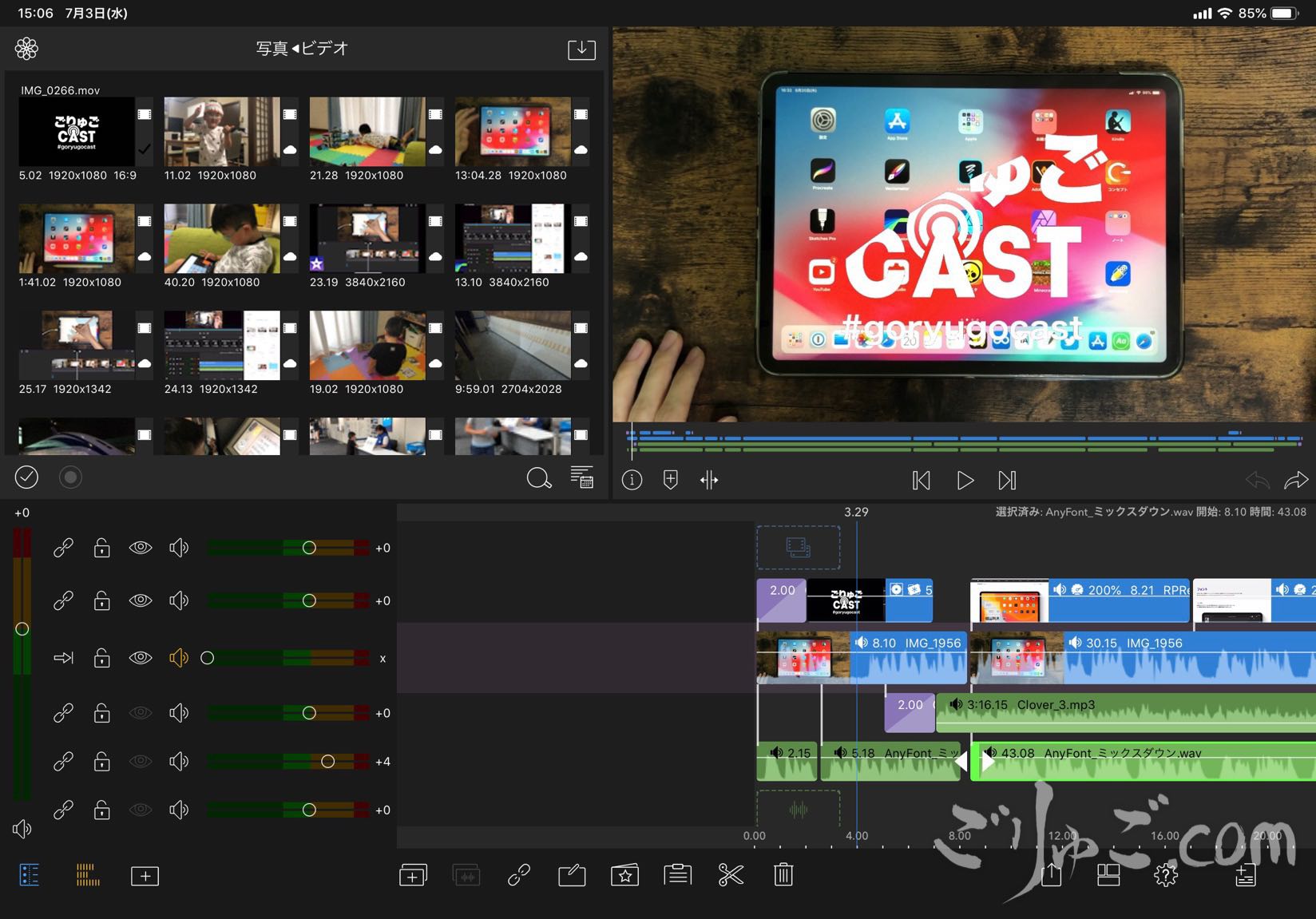
Task: Click the import download icon above media library
Action: click(581, 50)
